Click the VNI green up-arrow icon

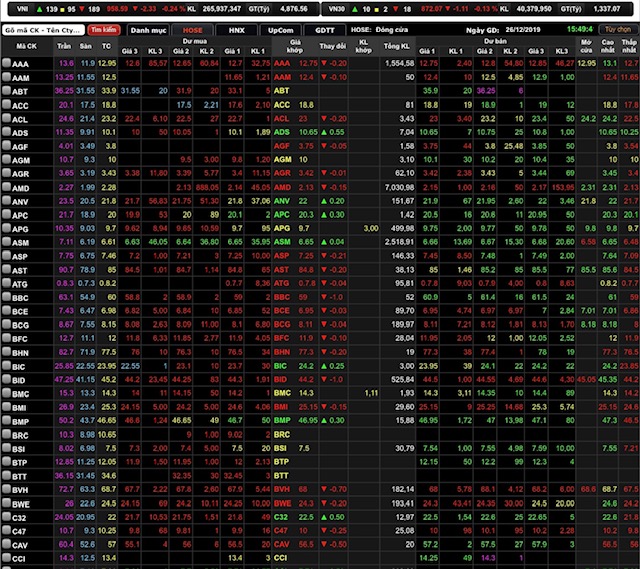click(35, 8)
